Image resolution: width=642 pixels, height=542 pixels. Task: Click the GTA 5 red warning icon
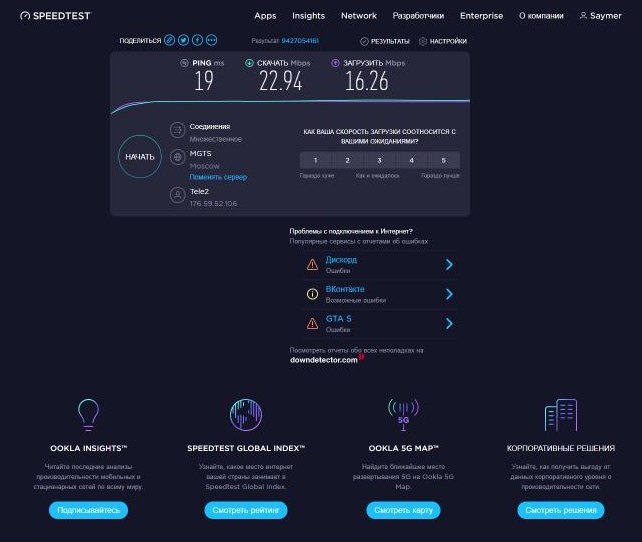[x=312, y=323]
